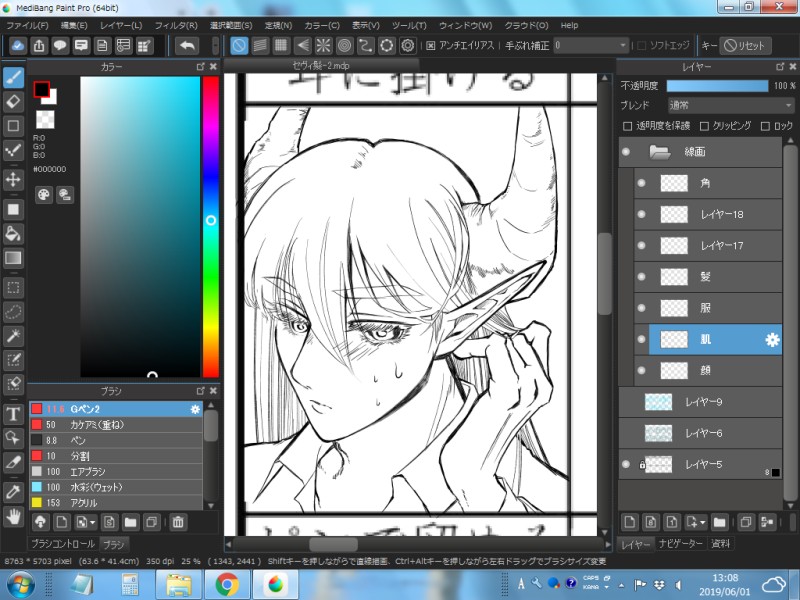Open Windows Start menu
Image resolution: width=800 pixels, height=600 pixels.
pyautogui.click(x=21, y=585)
